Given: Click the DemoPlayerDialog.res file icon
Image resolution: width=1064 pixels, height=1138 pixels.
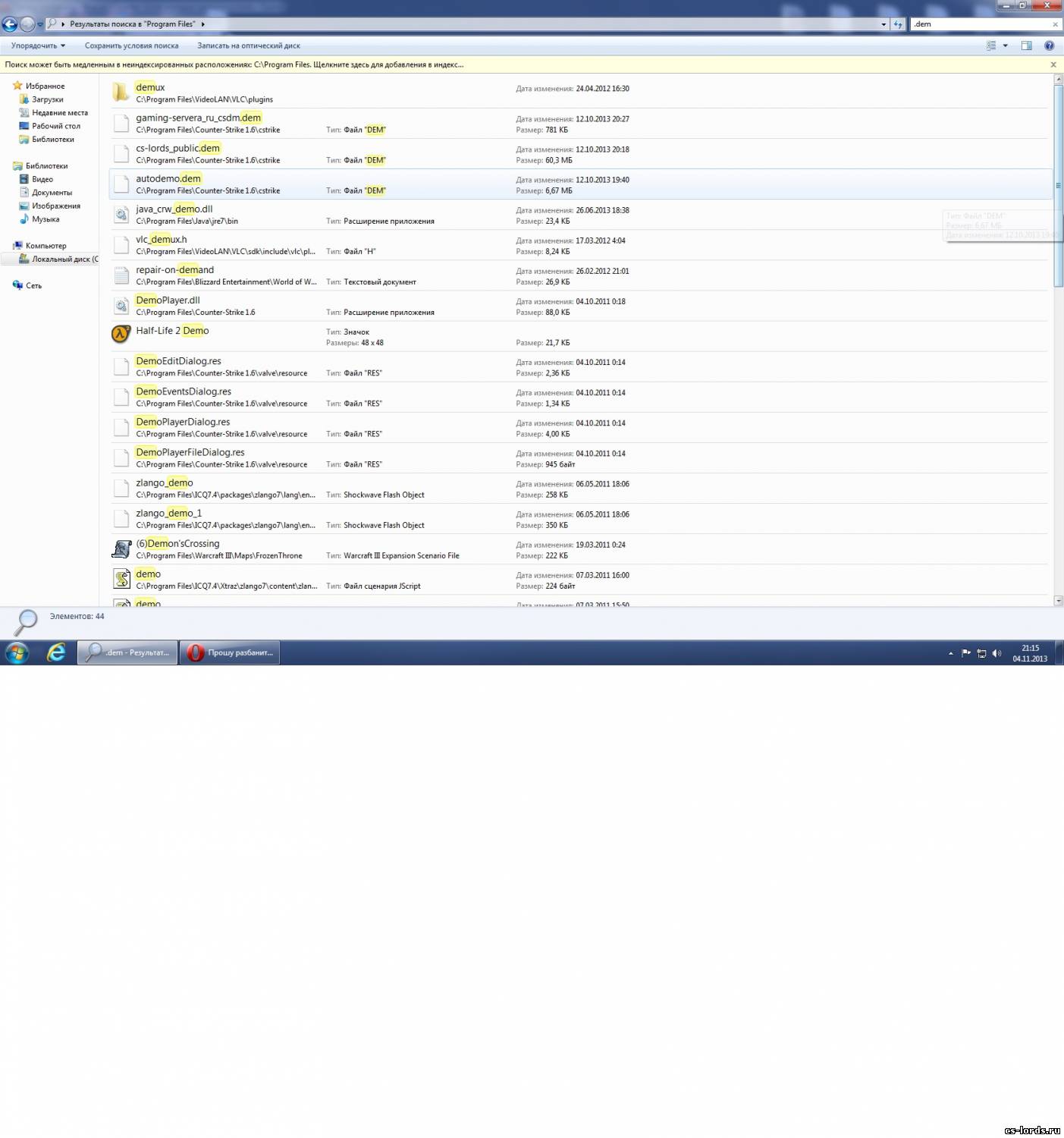Looking at the screenshot, I should pos(121,427).
